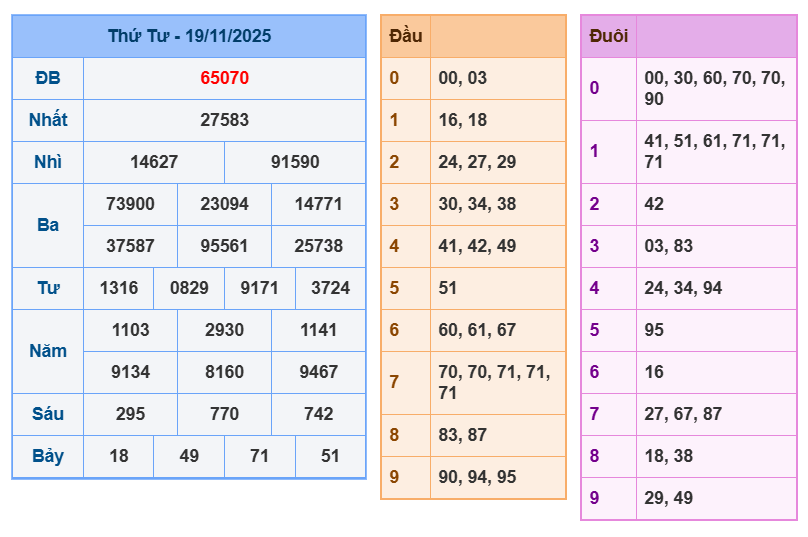
Task: Click Sáu prize number 770
Action: (x=224, y=414)
